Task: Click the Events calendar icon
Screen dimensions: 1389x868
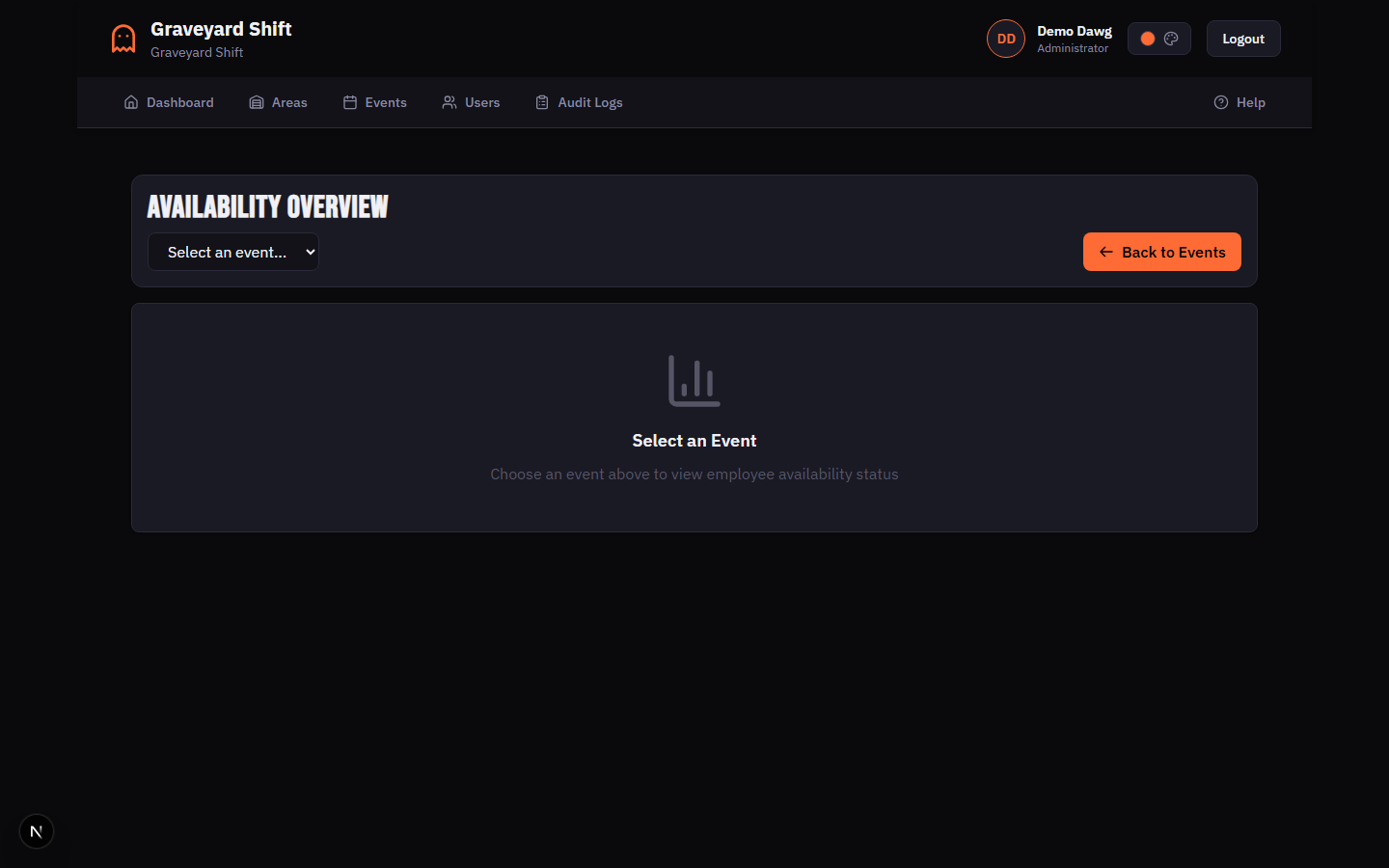Action: click(x=351, y=101)
